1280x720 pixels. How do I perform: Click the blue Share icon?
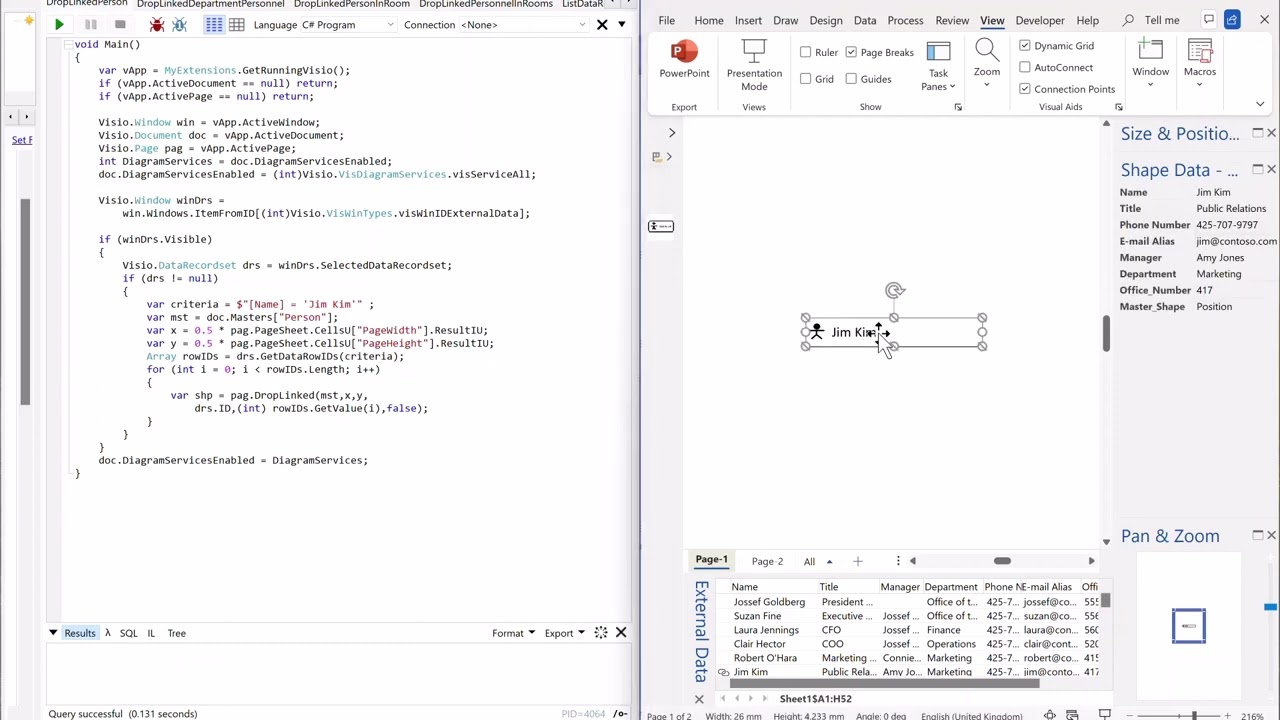pyautogui.click(x=1233, y=19)
